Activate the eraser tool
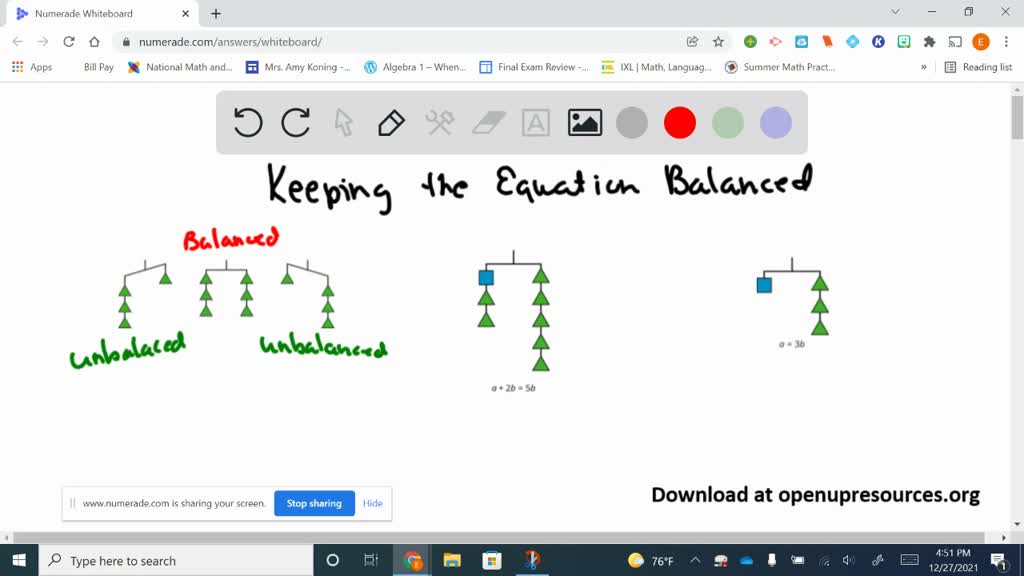This screenshot has width=1024, height=576. (488, 122)
